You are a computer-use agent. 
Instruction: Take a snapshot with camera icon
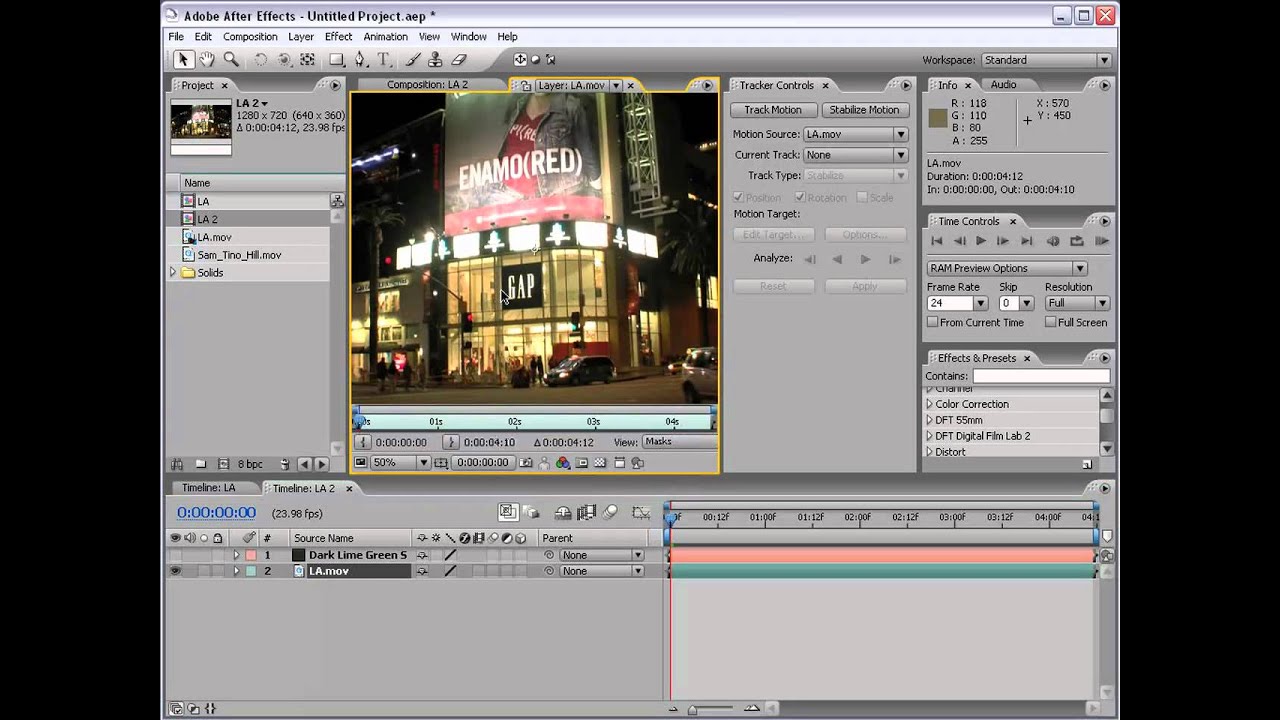(526, 463)
